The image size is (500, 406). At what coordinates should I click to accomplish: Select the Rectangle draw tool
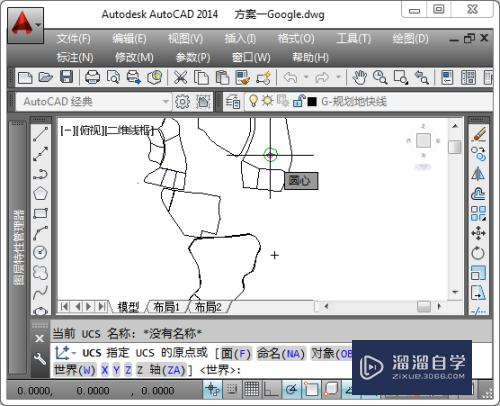pyautogui.click(x=41, y=213)
